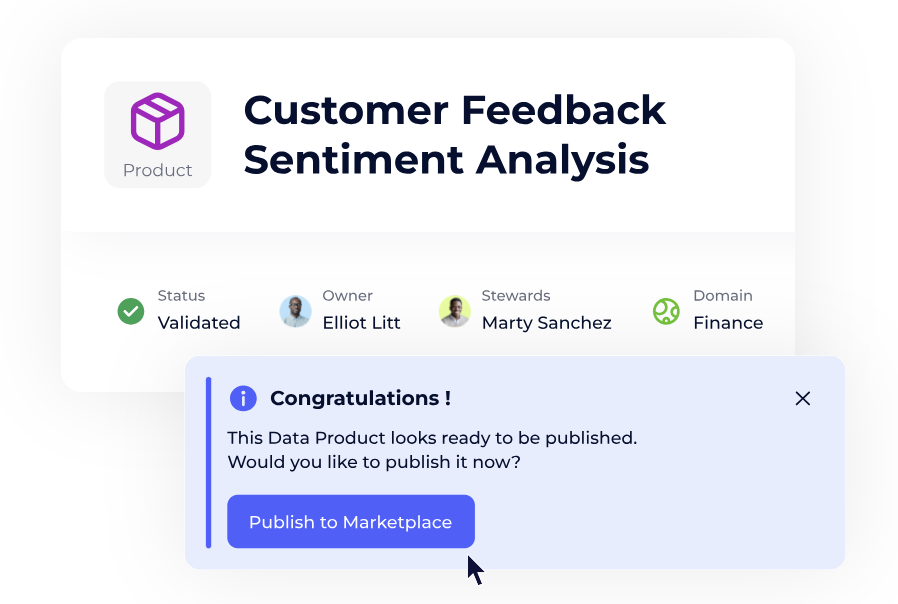
Task: Click the Owner field label
Action: click(347, 296)
